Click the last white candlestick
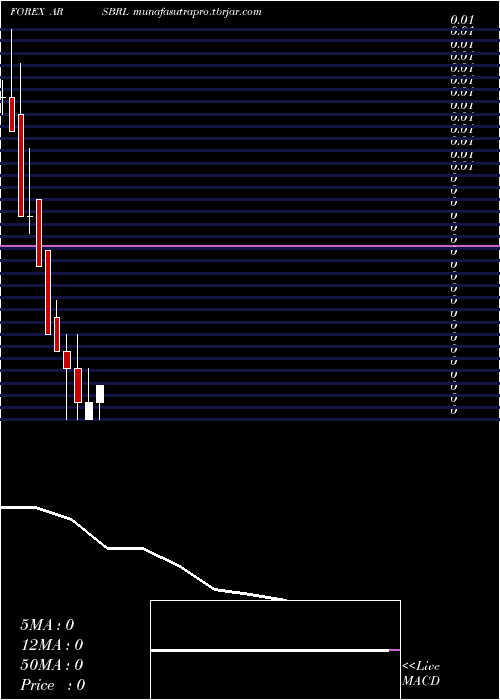The image size is (500, 700). pyautogui.click(x=100, y=394)
